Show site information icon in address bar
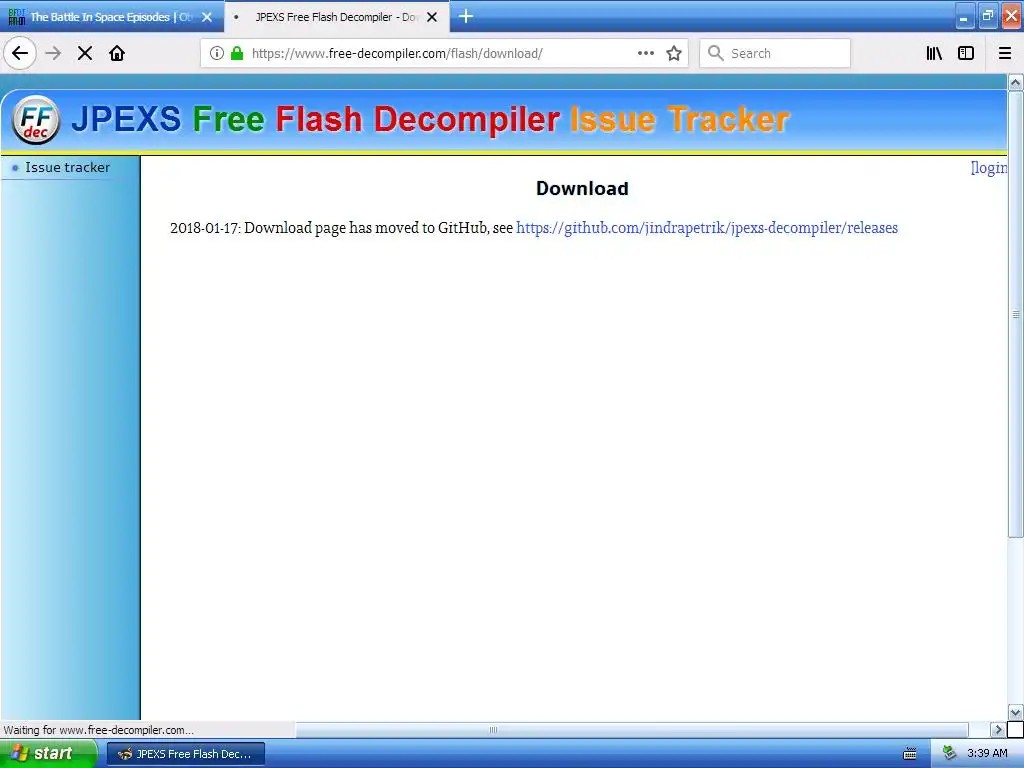The width and height of the screenshot is (1024, 768). click(x=217, y=53)
